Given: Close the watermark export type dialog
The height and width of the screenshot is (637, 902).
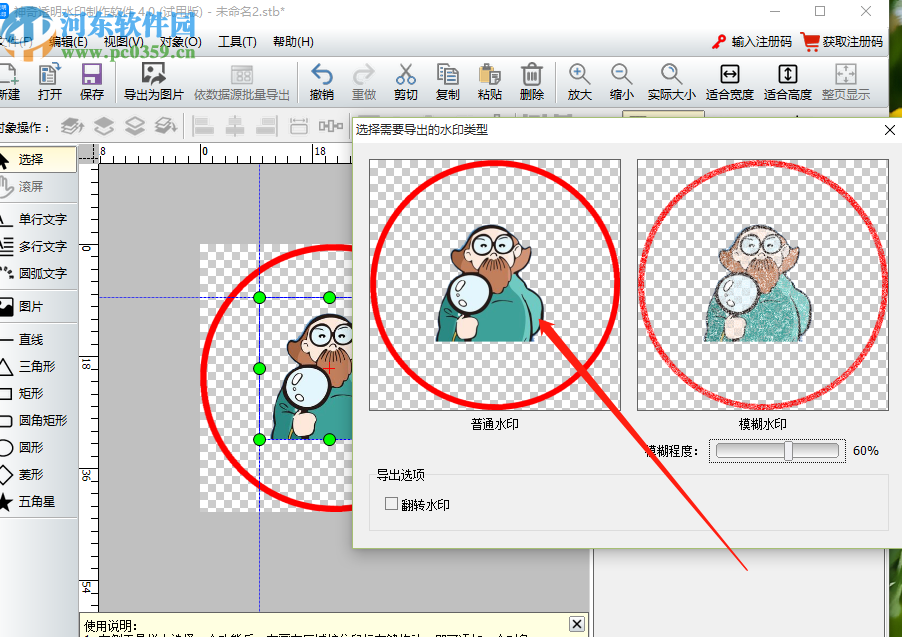Looking at the screenshot, I should (x=889, y=129).
